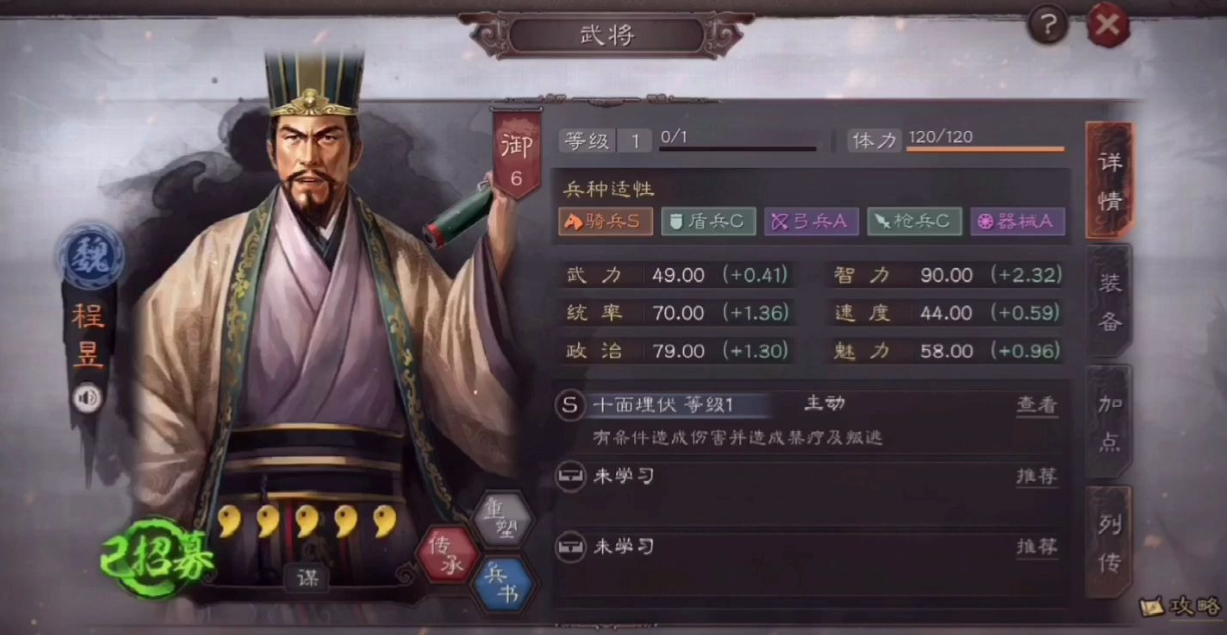This screenshot has width=1227, height=635.
Task: Switch to the 加点 side tab
Action: pos(1109,423)
